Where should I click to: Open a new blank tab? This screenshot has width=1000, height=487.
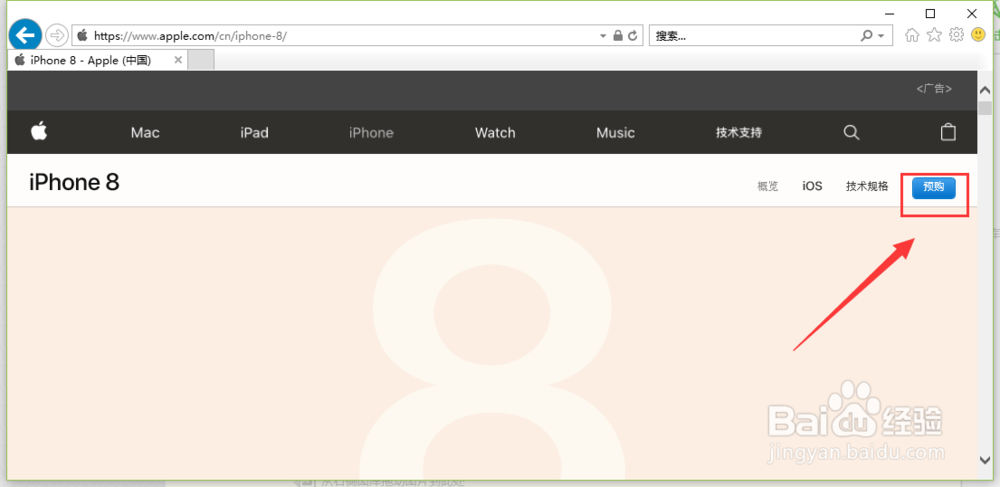tap(202, 61)
